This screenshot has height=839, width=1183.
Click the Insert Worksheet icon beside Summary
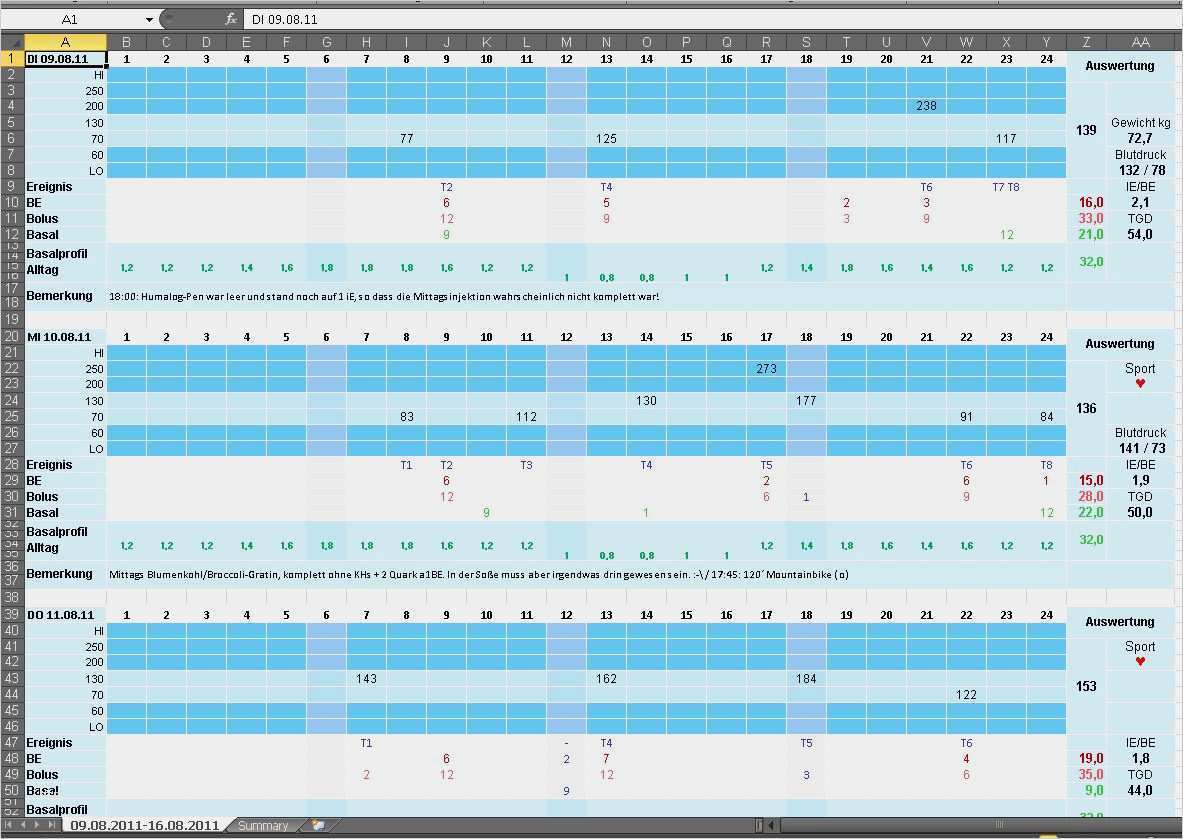(319, 825)
